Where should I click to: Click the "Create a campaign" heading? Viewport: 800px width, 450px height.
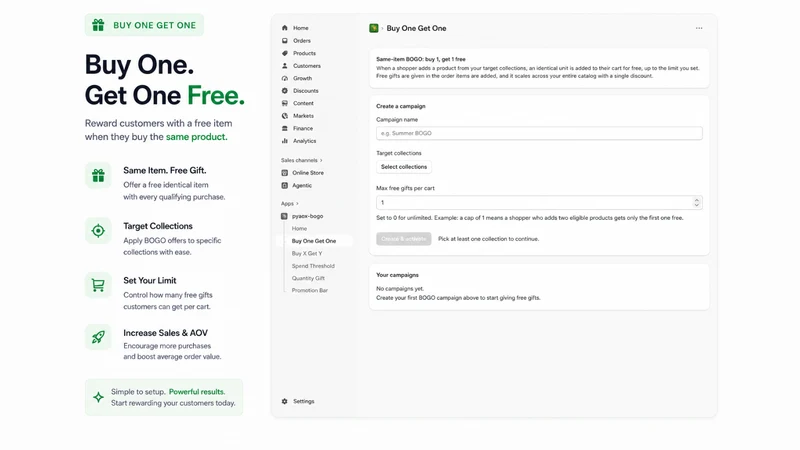coord(401,106)
